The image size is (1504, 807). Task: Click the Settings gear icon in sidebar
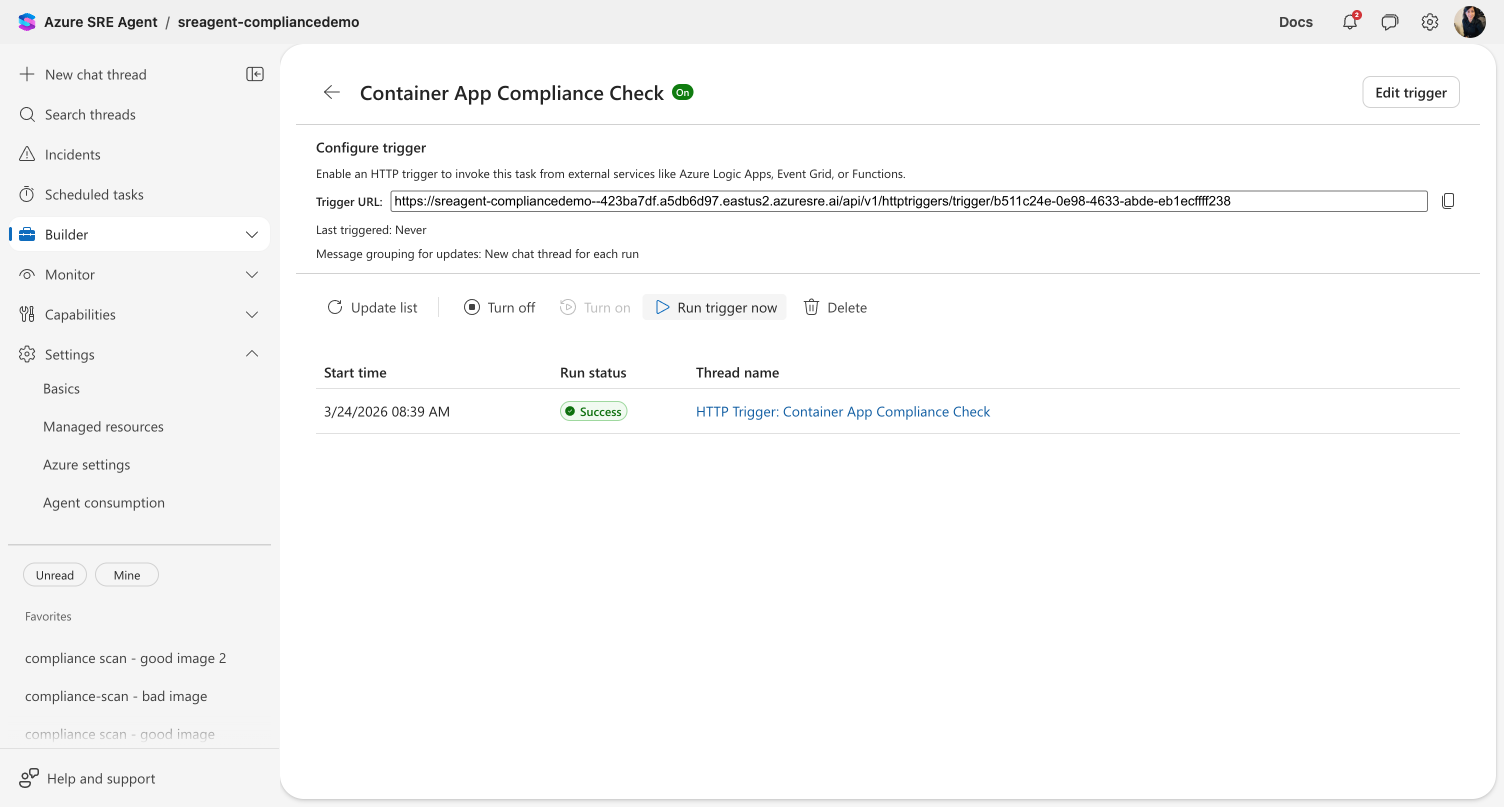point(27,354)
